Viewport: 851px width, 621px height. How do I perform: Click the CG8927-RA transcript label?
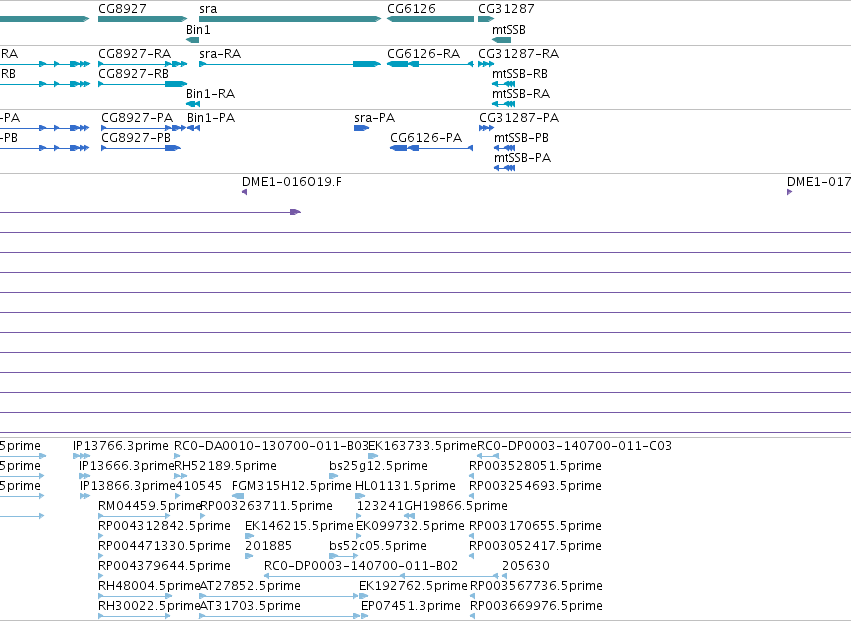point(135,53)
